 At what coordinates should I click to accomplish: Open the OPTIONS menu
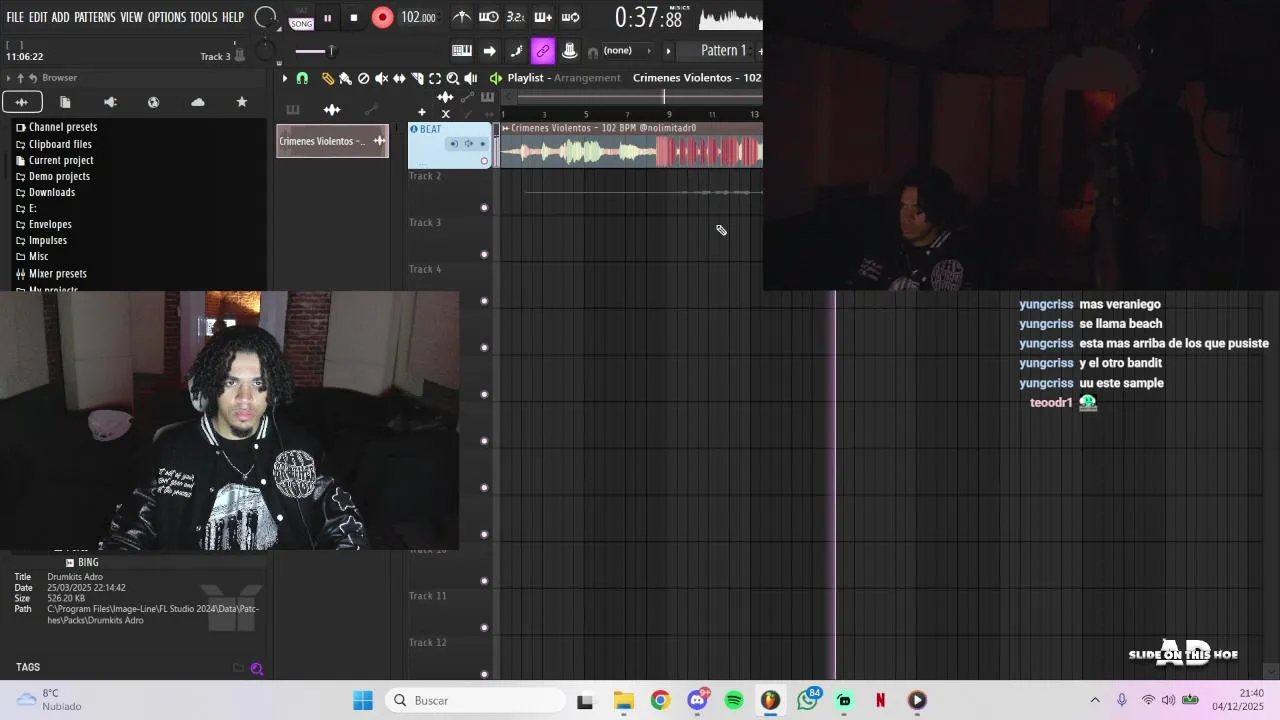pyautogui.click(x=167, y=17)
